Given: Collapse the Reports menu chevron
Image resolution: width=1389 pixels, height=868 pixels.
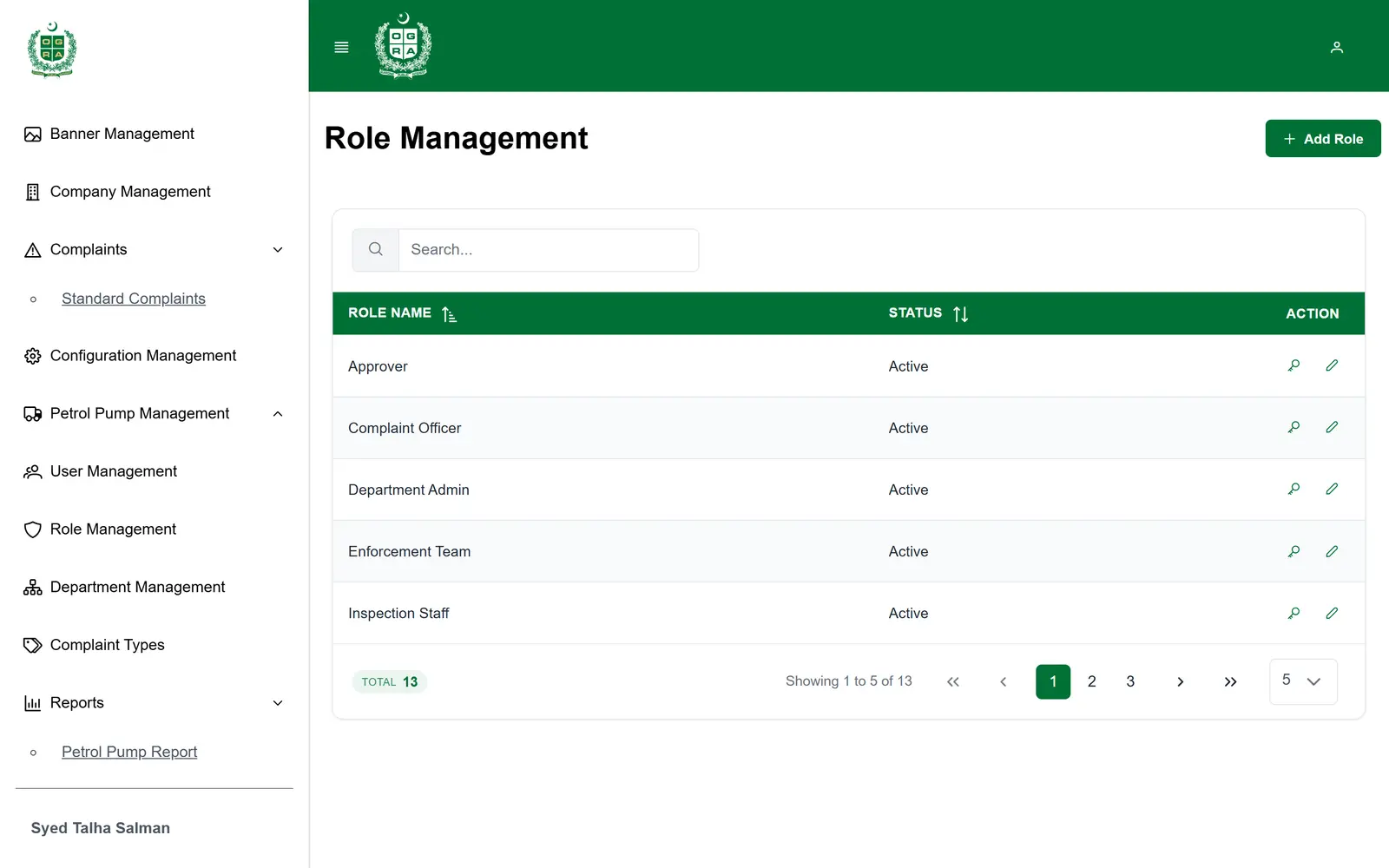Looking at the screenshot, I should point(278,703).
